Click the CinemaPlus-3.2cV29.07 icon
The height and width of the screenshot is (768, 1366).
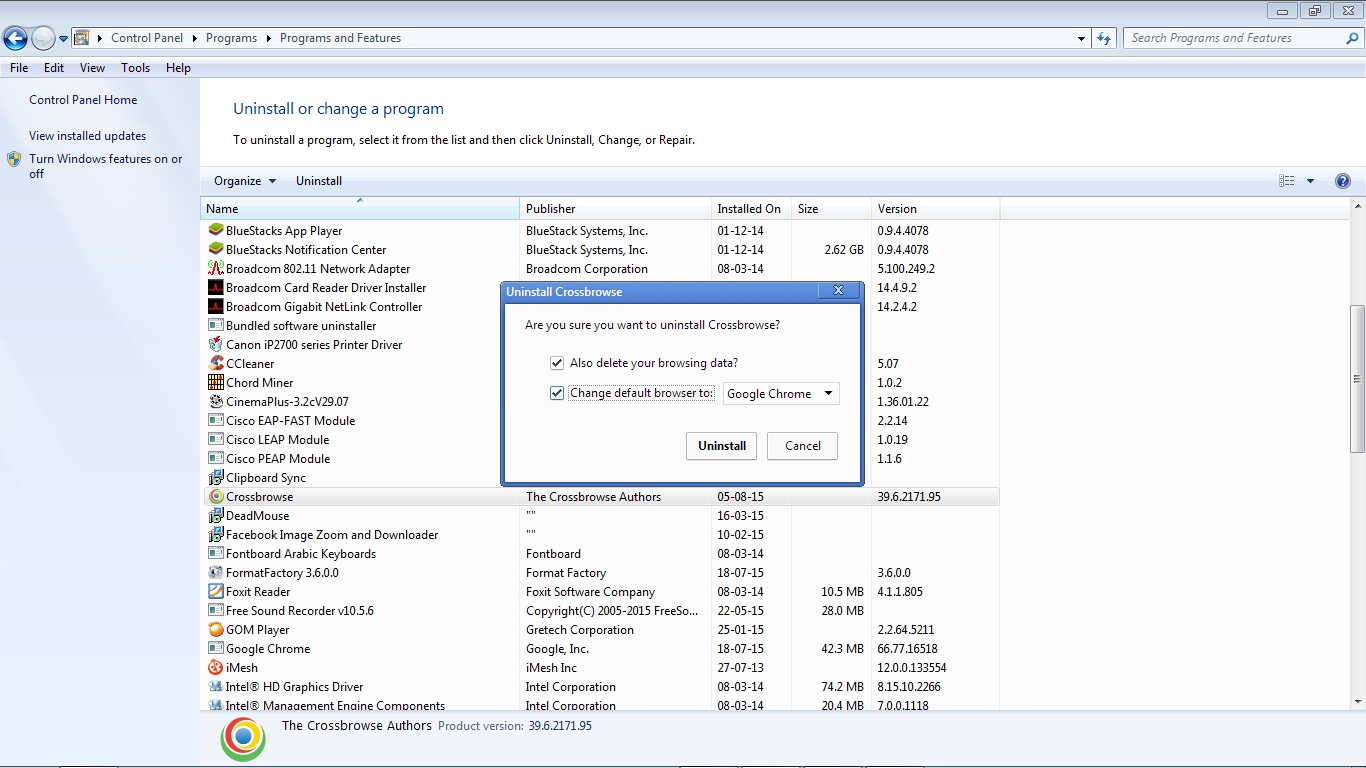[x=216, y=402]
